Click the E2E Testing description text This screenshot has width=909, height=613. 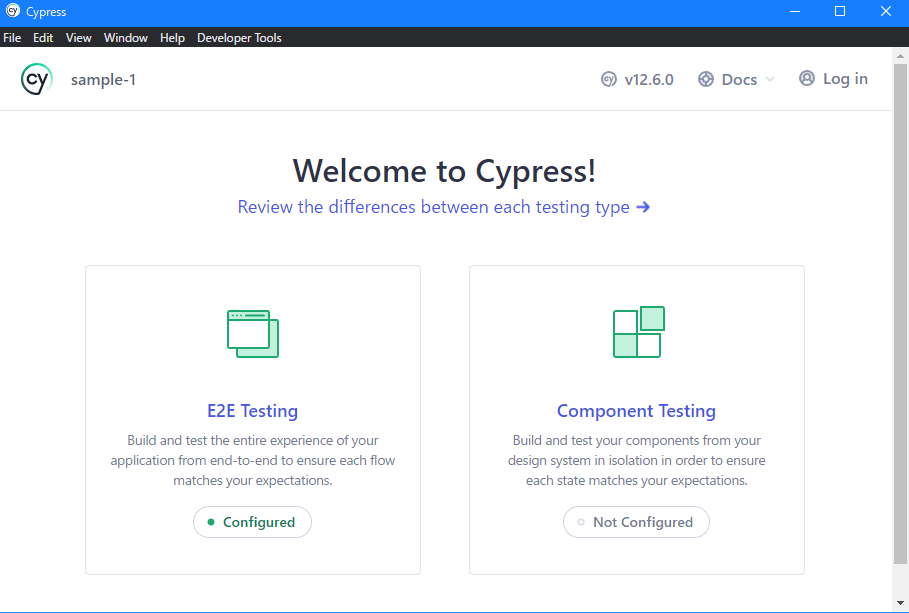253,460
